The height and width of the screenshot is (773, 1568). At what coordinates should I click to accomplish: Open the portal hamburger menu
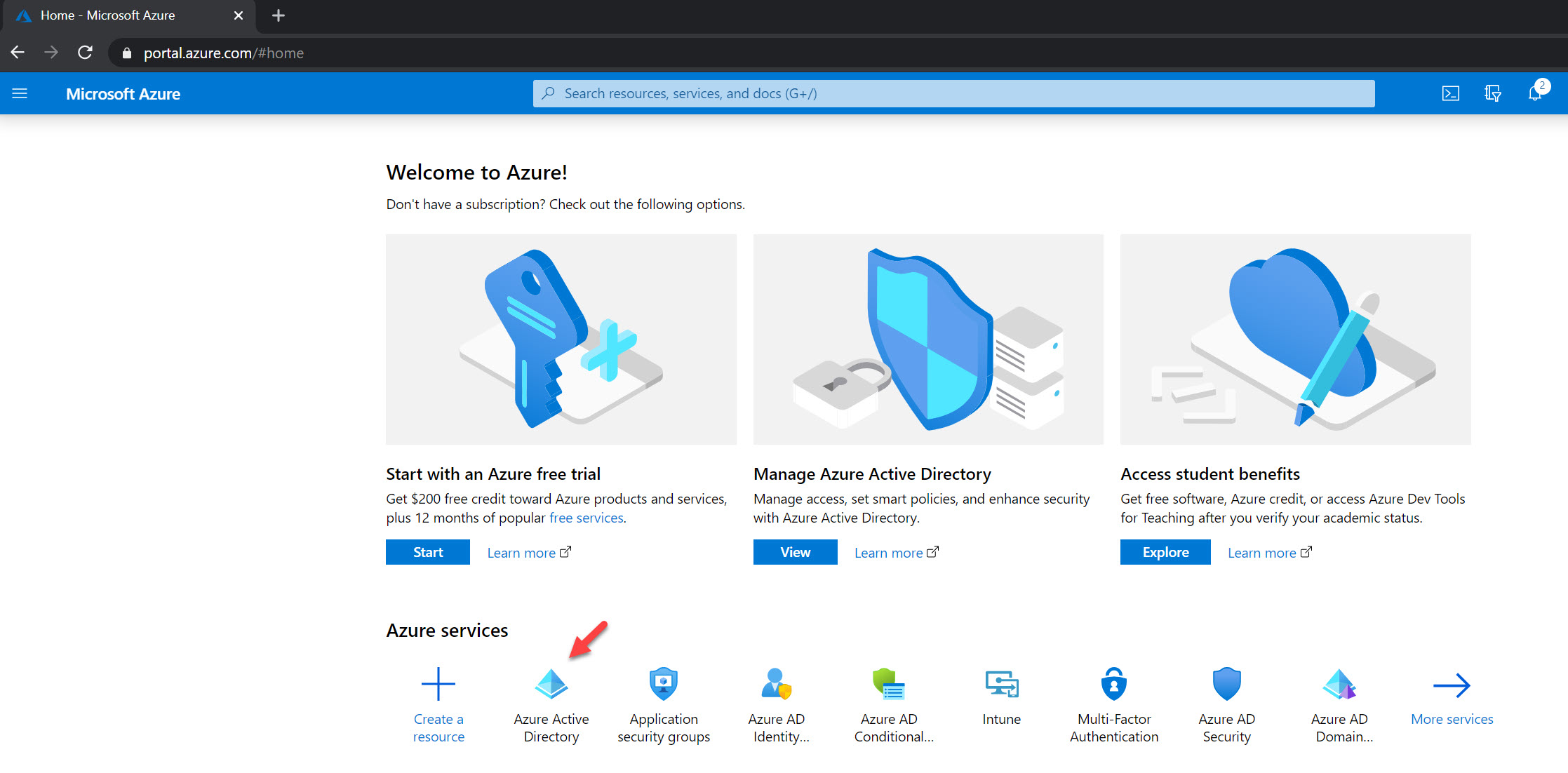[20, 93]
